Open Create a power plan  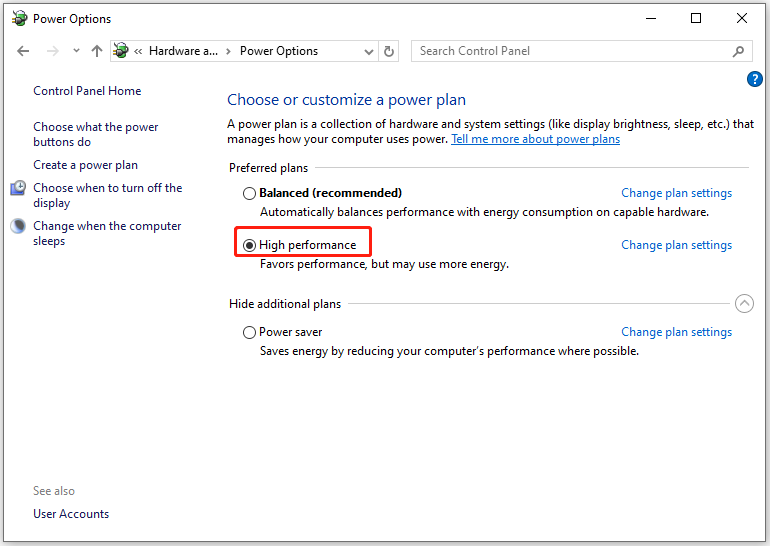coord(85,165)
